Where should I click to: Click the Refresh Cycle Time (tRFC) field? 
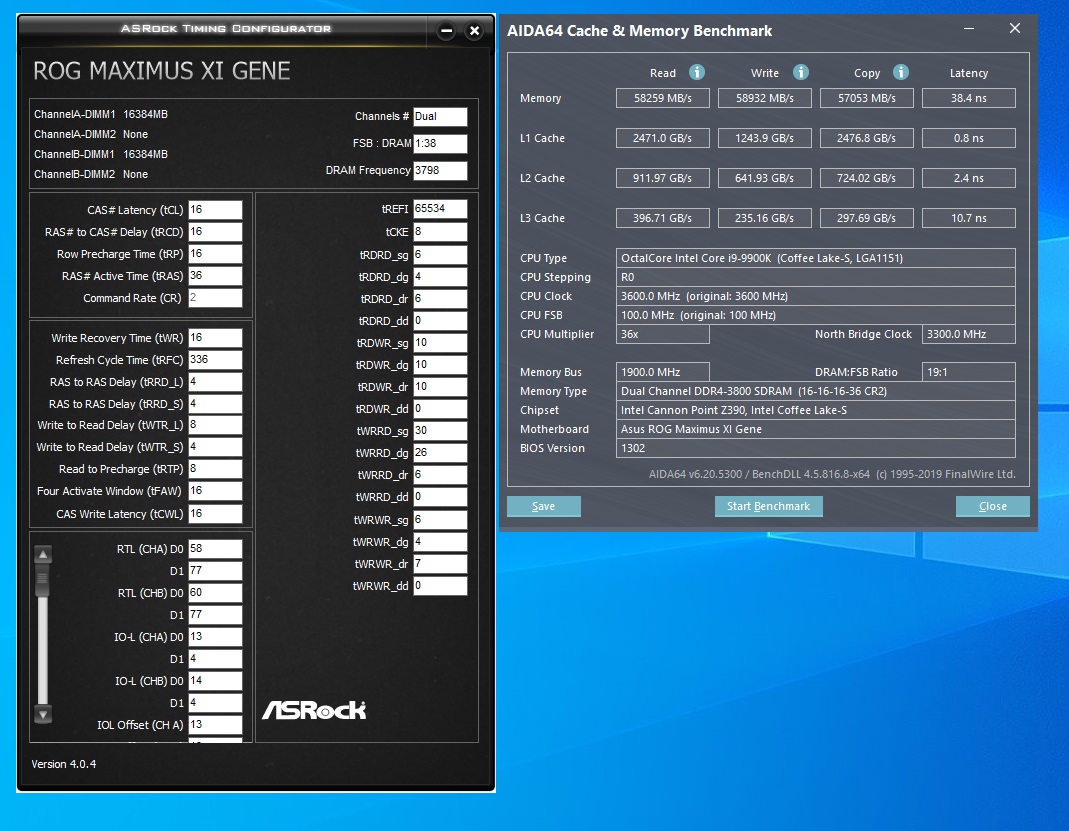click(215, 359)
